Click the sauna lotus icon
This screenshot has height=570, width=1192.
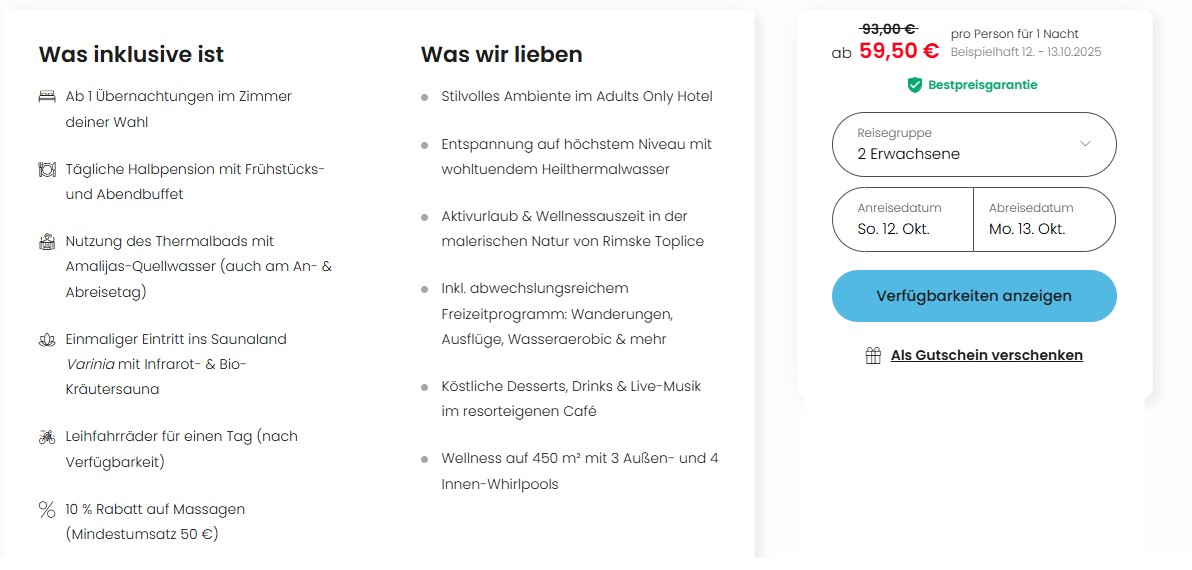point(47,340)
